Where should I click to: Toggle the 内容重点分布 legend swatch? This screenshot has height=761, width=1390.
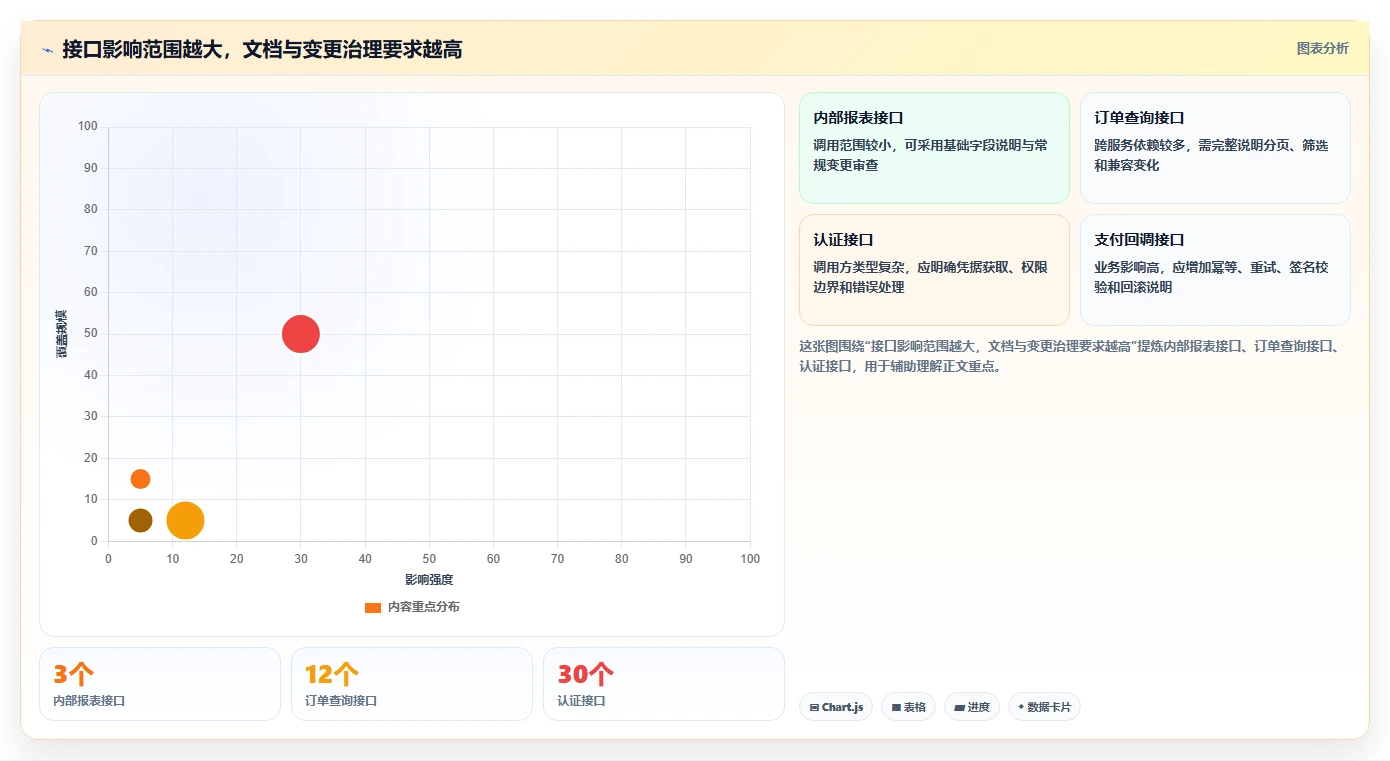[x=373, y=607]
